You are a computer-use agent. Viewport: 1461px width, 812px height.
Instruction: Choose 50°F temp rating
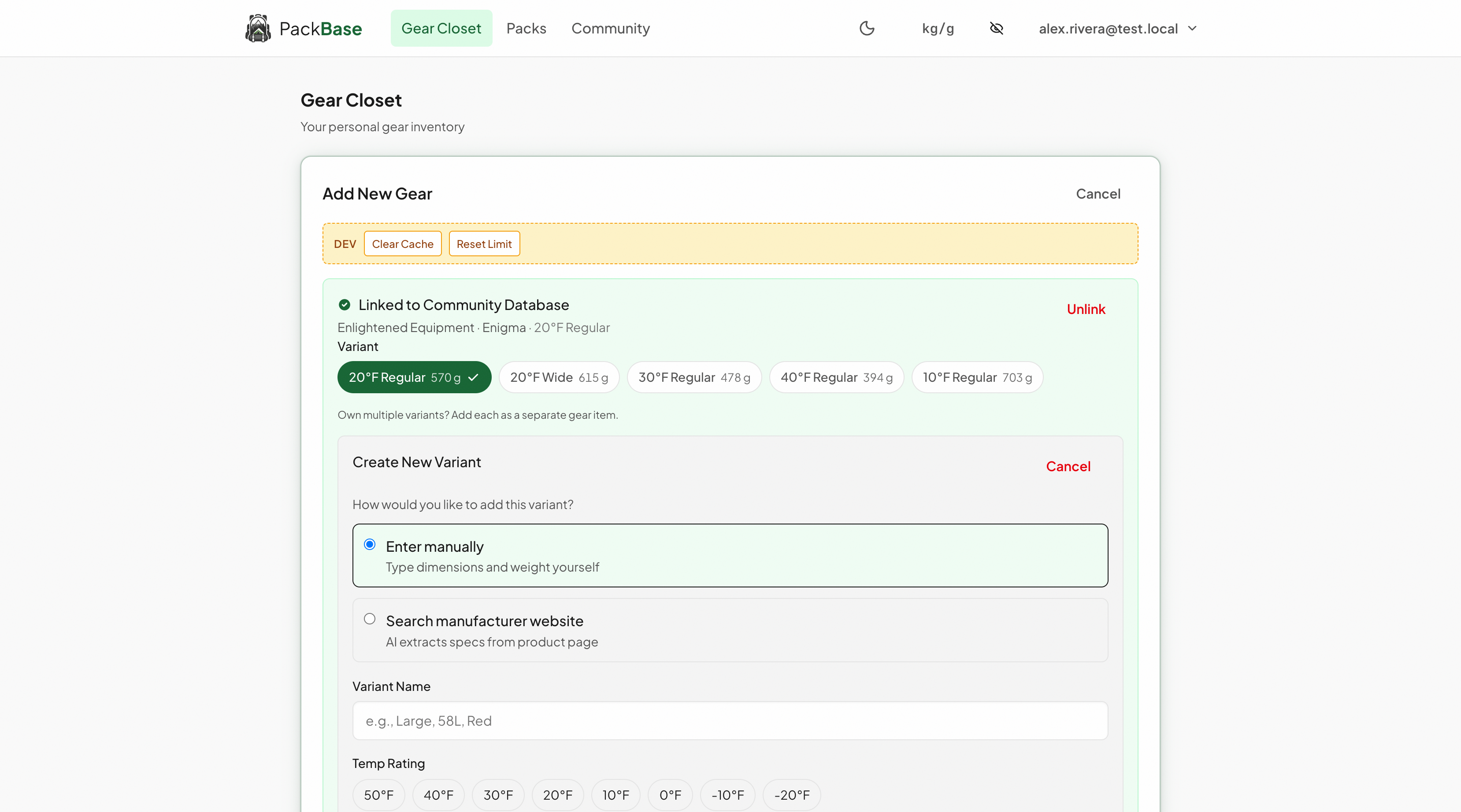click(378, 795)
